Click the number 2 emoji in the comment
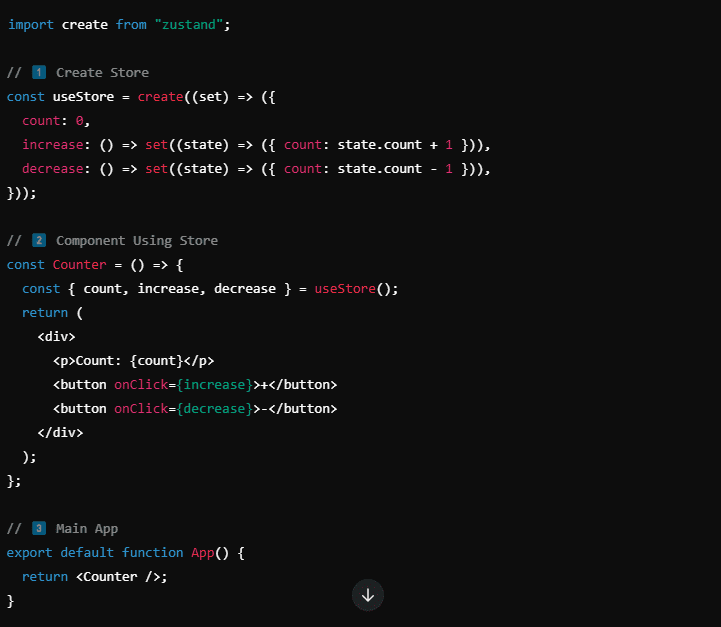This screenshot has width=721, height=627. (39, 240)
